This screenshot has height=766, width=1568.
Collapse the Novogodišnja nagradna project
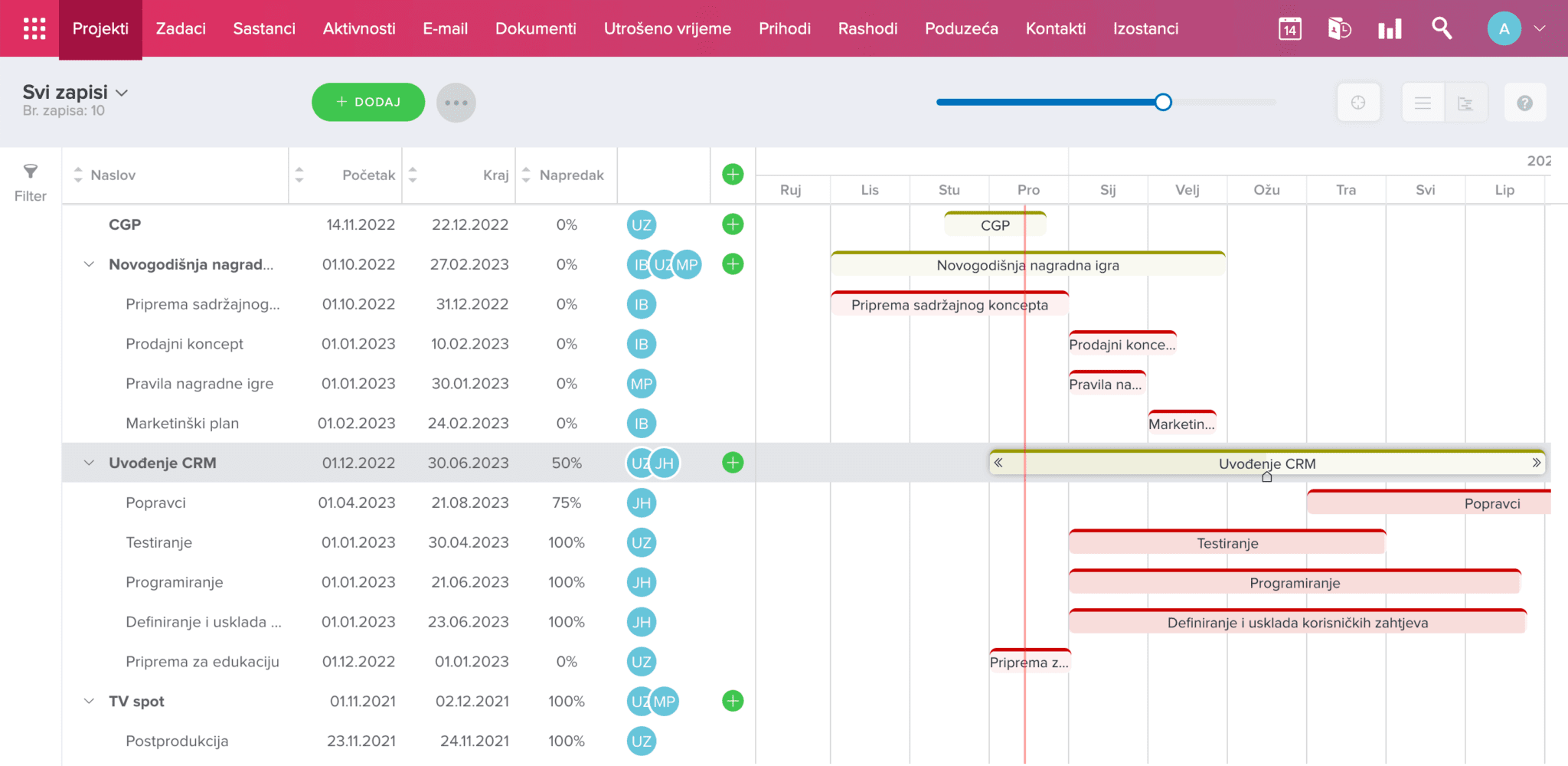coord(89,264)
